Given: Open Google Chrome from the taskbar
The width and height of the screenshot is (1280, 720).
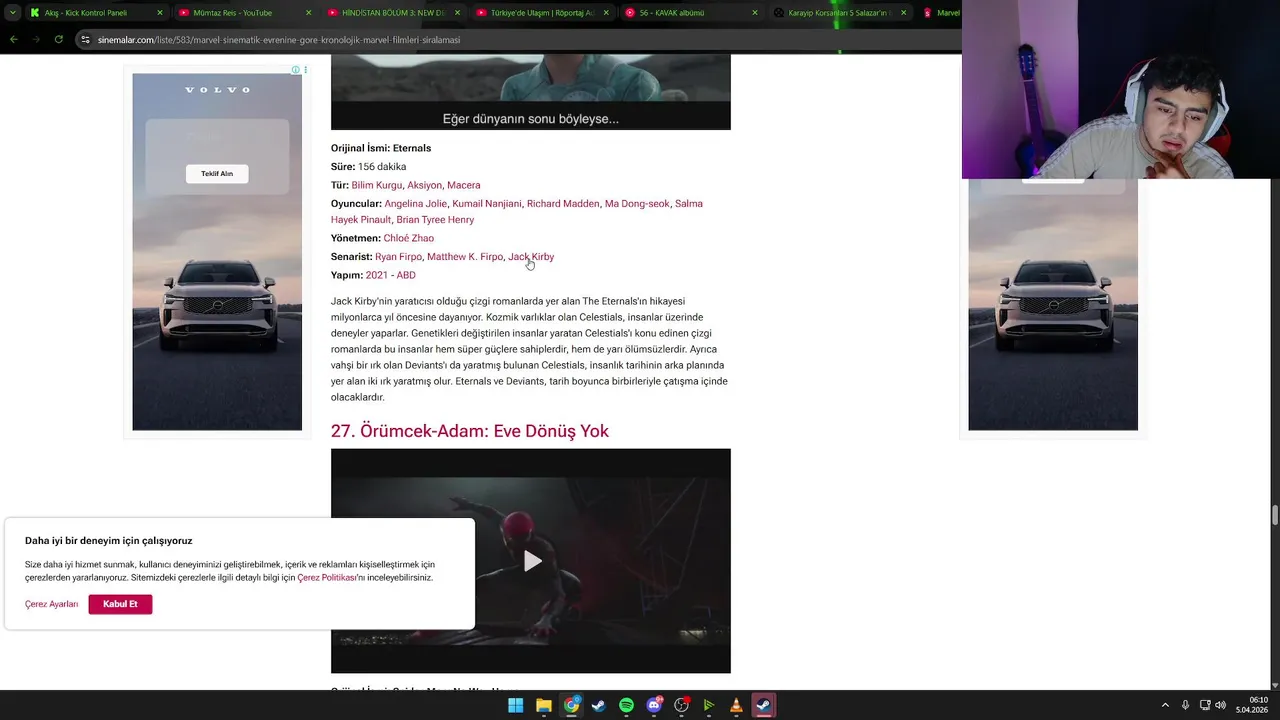Looking at the screenshot, I should click(x=571, y=705).
